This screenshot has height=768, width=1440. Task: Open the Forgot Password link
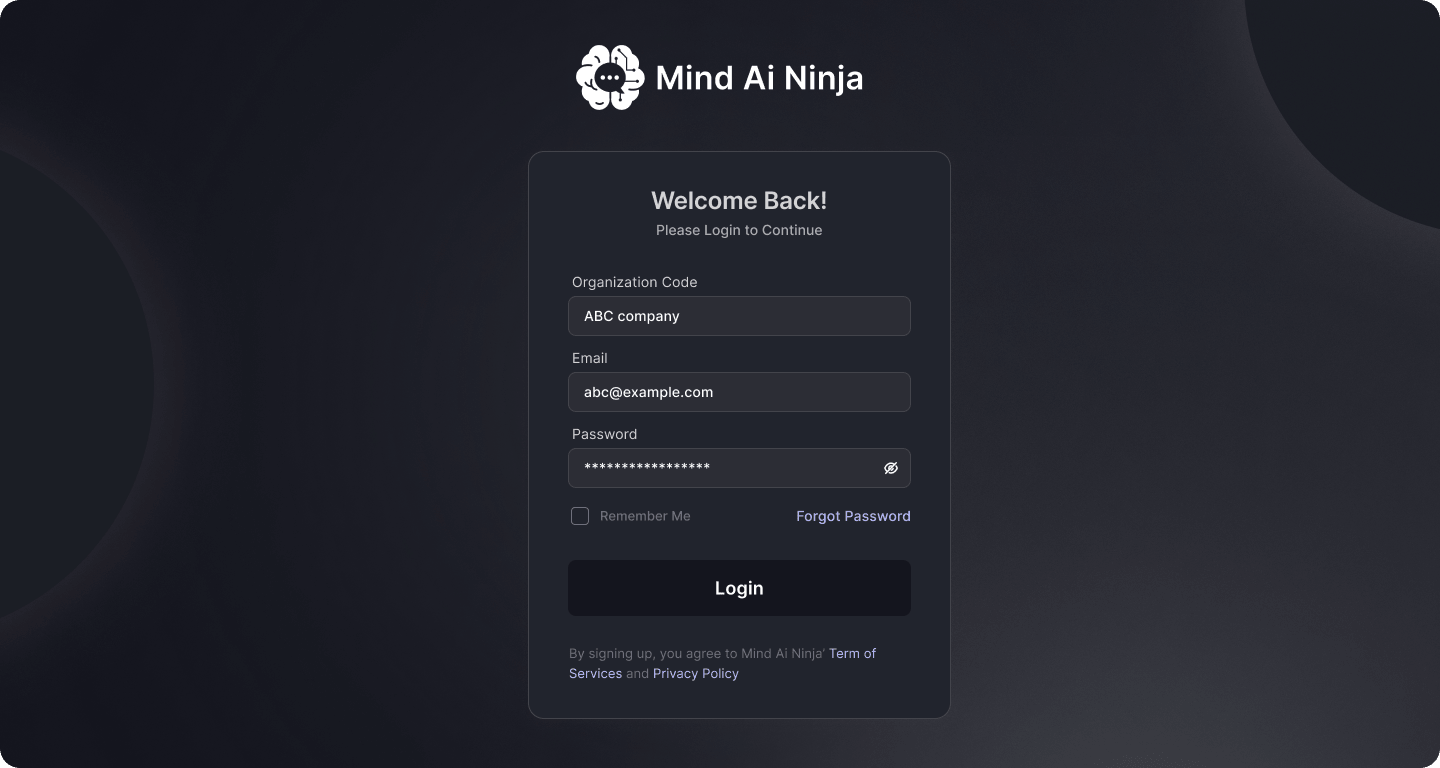(x=853, y=516)
